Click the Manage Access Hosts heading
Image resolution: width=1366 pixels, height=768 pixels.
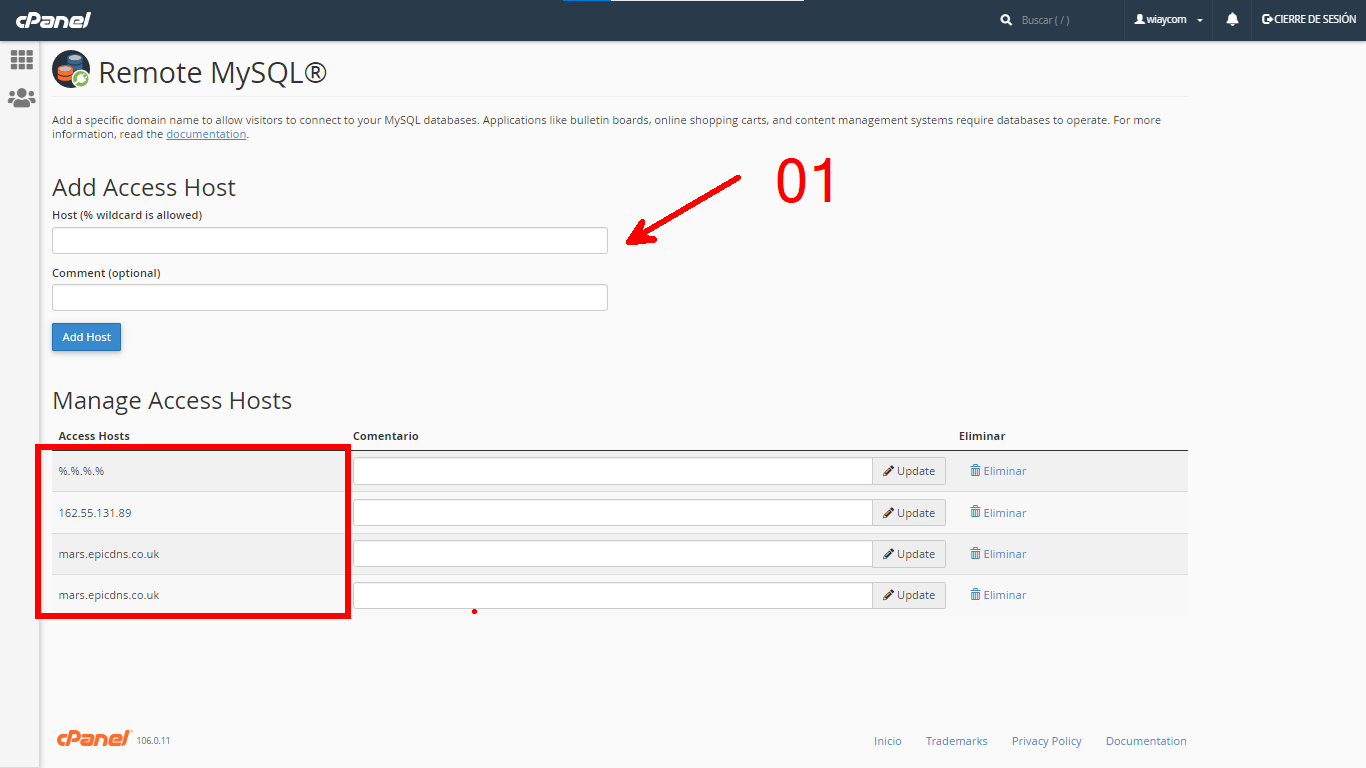pyautogui.click(x=172, y=401)
